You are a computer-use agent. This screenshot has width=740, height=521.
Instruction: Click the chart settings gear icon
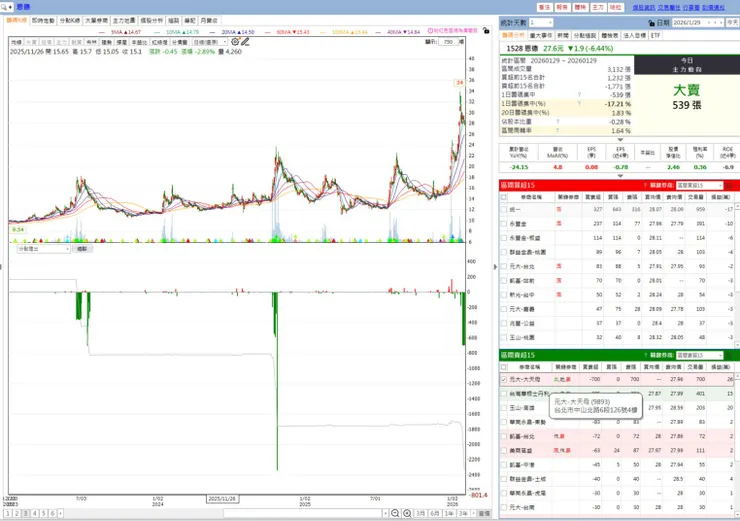click(235, 42)
